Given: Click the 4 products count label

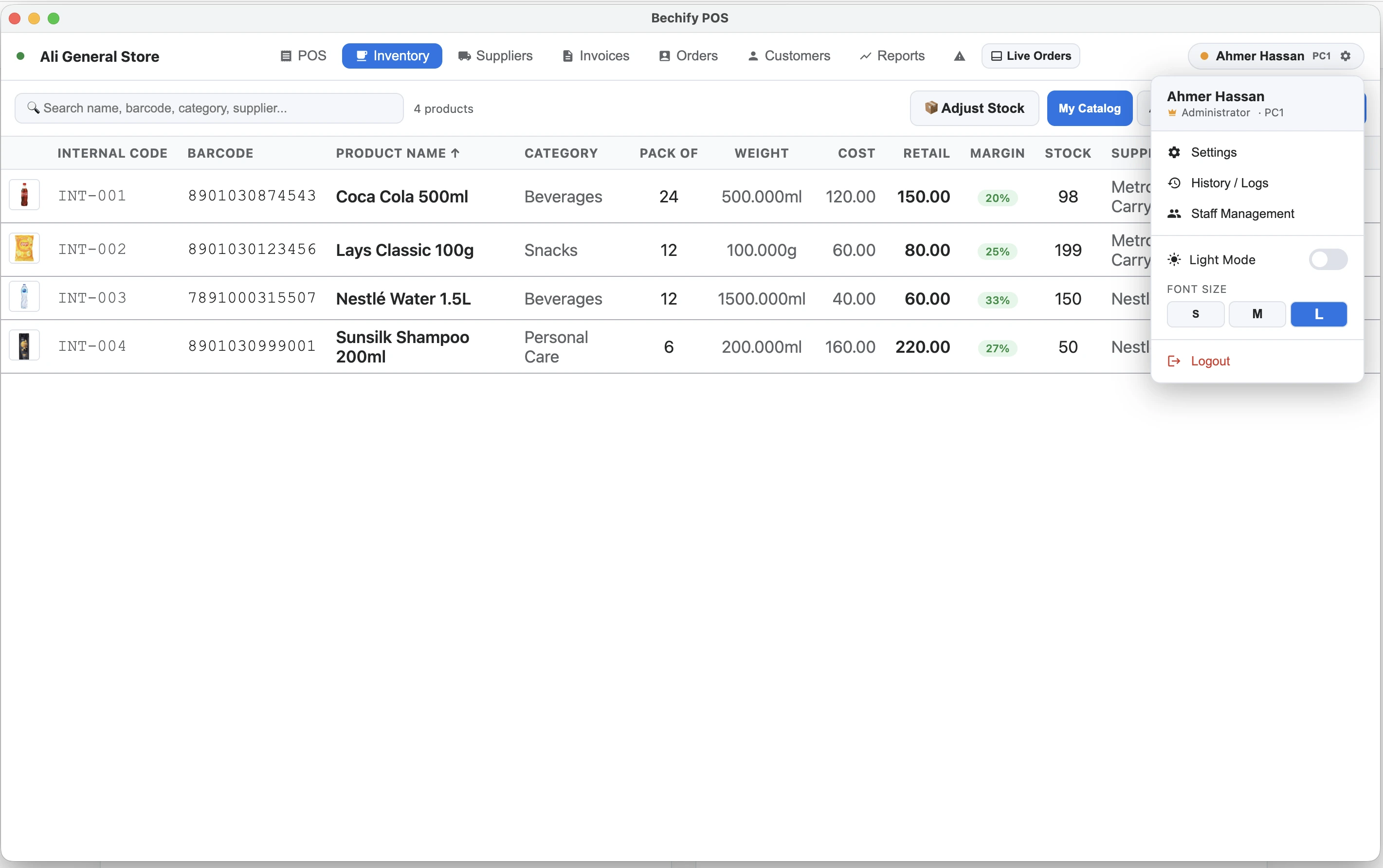Looking at the screenshot, I should [443, 108].
